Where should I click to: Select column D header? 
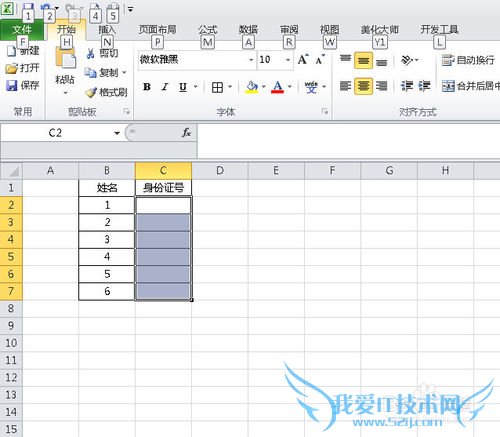220,171
